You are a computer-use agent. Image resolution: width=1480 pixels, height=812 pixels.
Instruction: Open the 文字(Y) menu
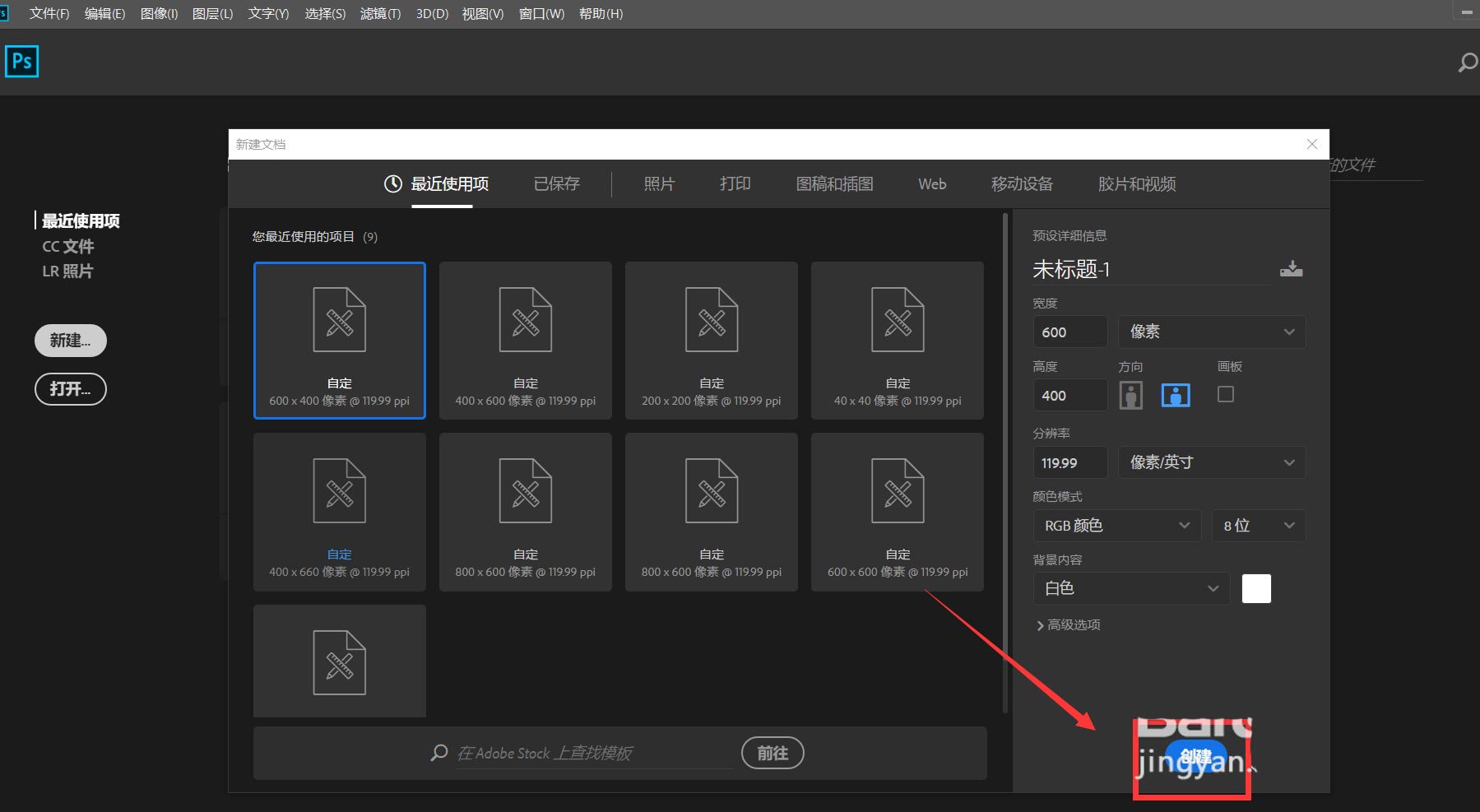(269, 14)
